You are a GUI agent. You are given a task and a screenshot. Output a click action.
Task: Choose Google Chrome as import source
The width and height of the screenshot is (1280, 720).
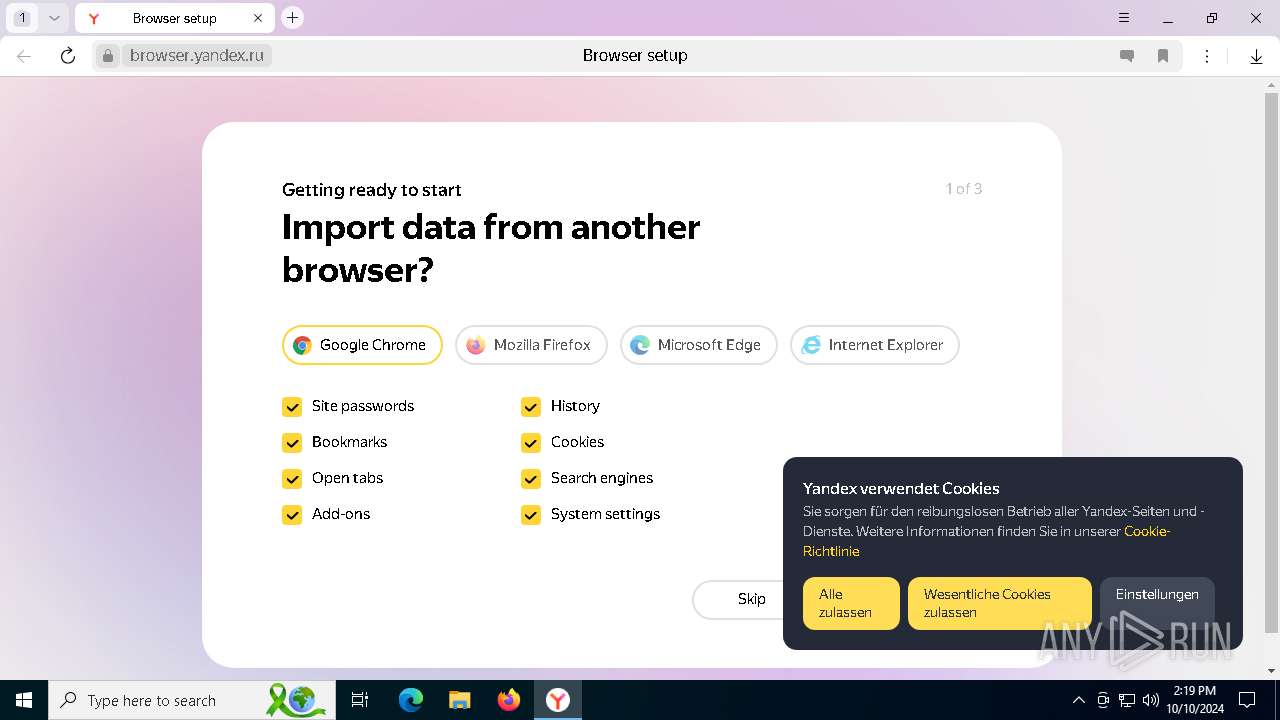point(362,345)
